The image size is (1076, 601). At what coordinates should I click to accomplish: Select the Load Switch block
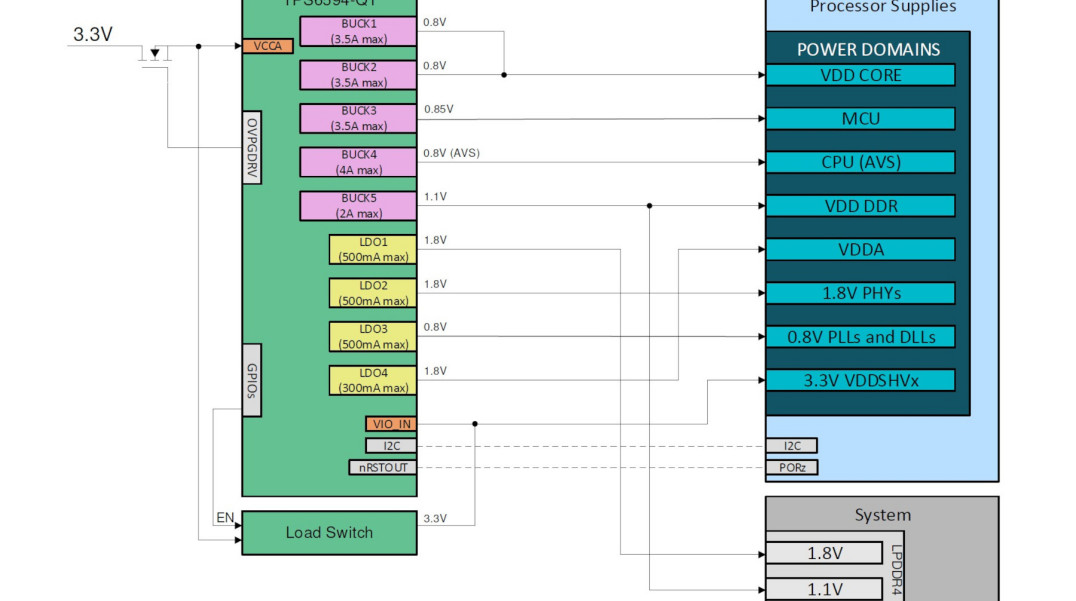pyautogui.click(x=329, y=532)
